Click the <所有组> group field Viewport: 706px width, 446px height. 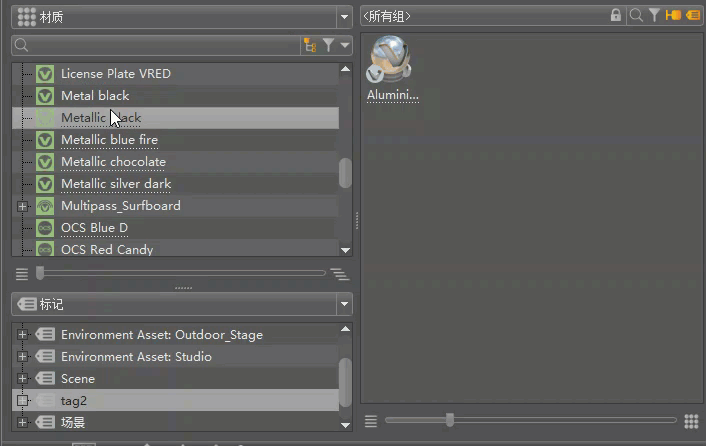point(484,16)
